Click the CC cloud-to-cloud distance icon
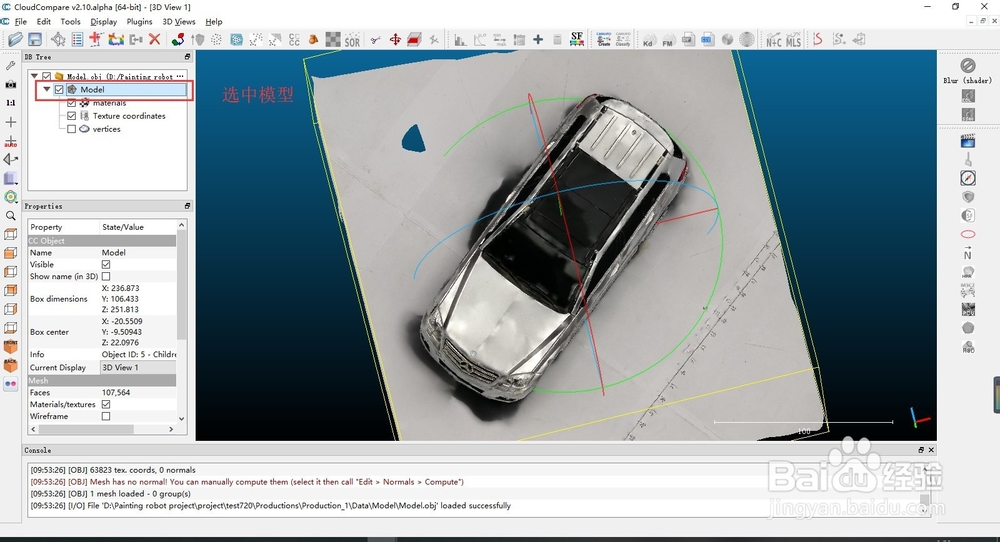The image size is (1000, 542). tap(294, 40)
